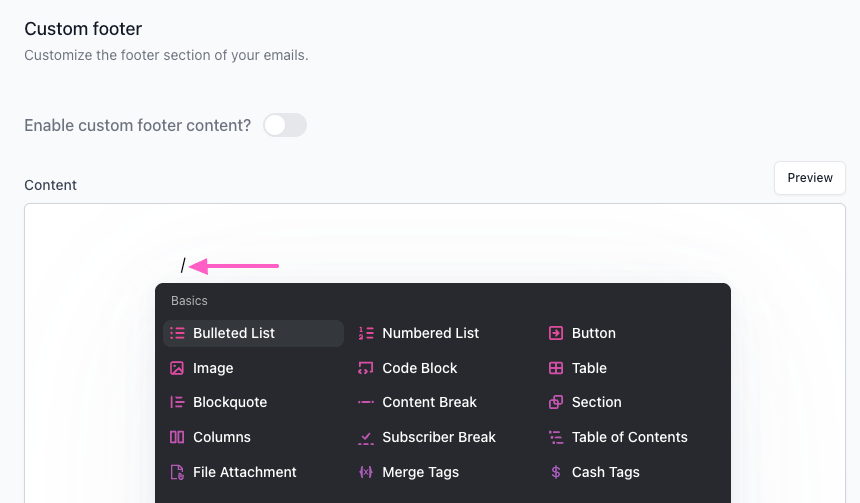Image resolution: width=860 pixels, height=503 pixels.
Task: Insert a Table of Contents
Action: 629,437
